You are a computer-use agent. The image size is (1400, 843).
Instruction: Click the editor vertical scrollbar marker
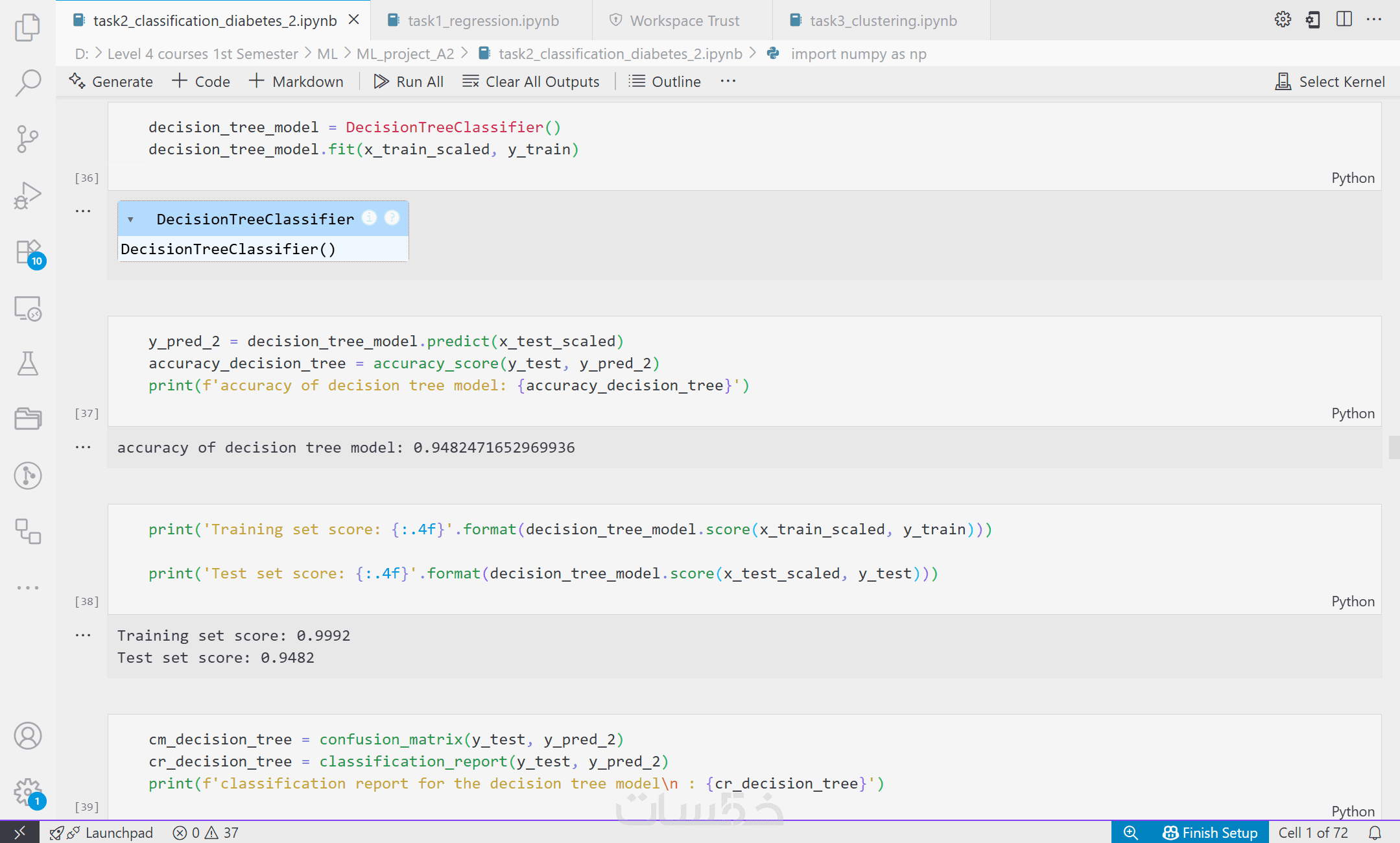point(1394,447)
